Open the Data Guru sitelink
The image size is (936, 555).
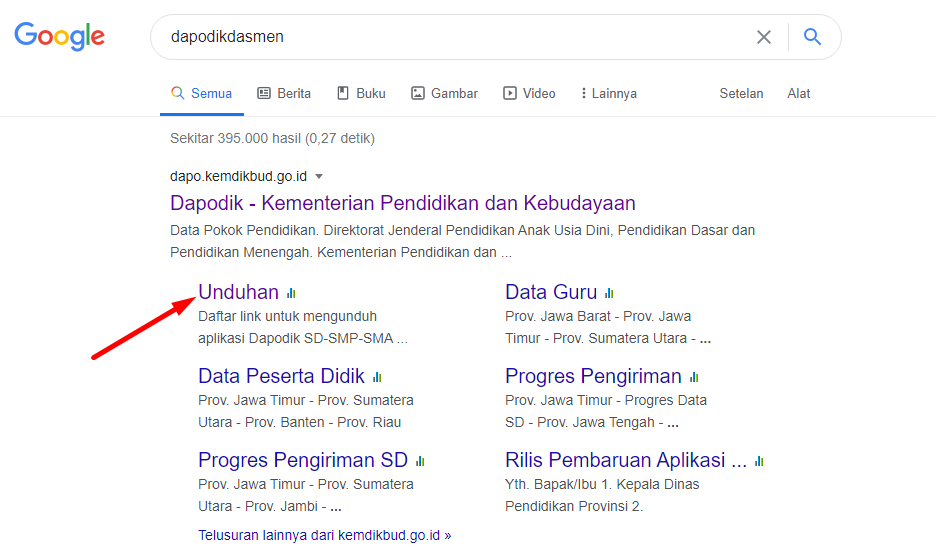click(551, 292)
